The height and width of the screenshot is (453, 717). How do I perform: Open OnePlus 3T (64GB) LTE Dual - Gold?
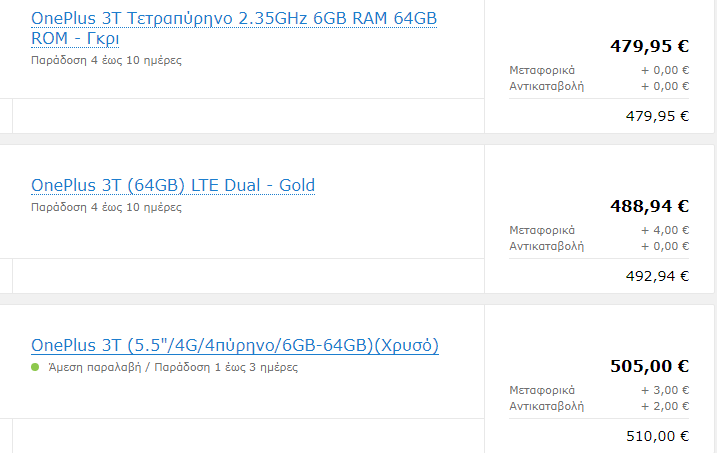tap(173, 185)
